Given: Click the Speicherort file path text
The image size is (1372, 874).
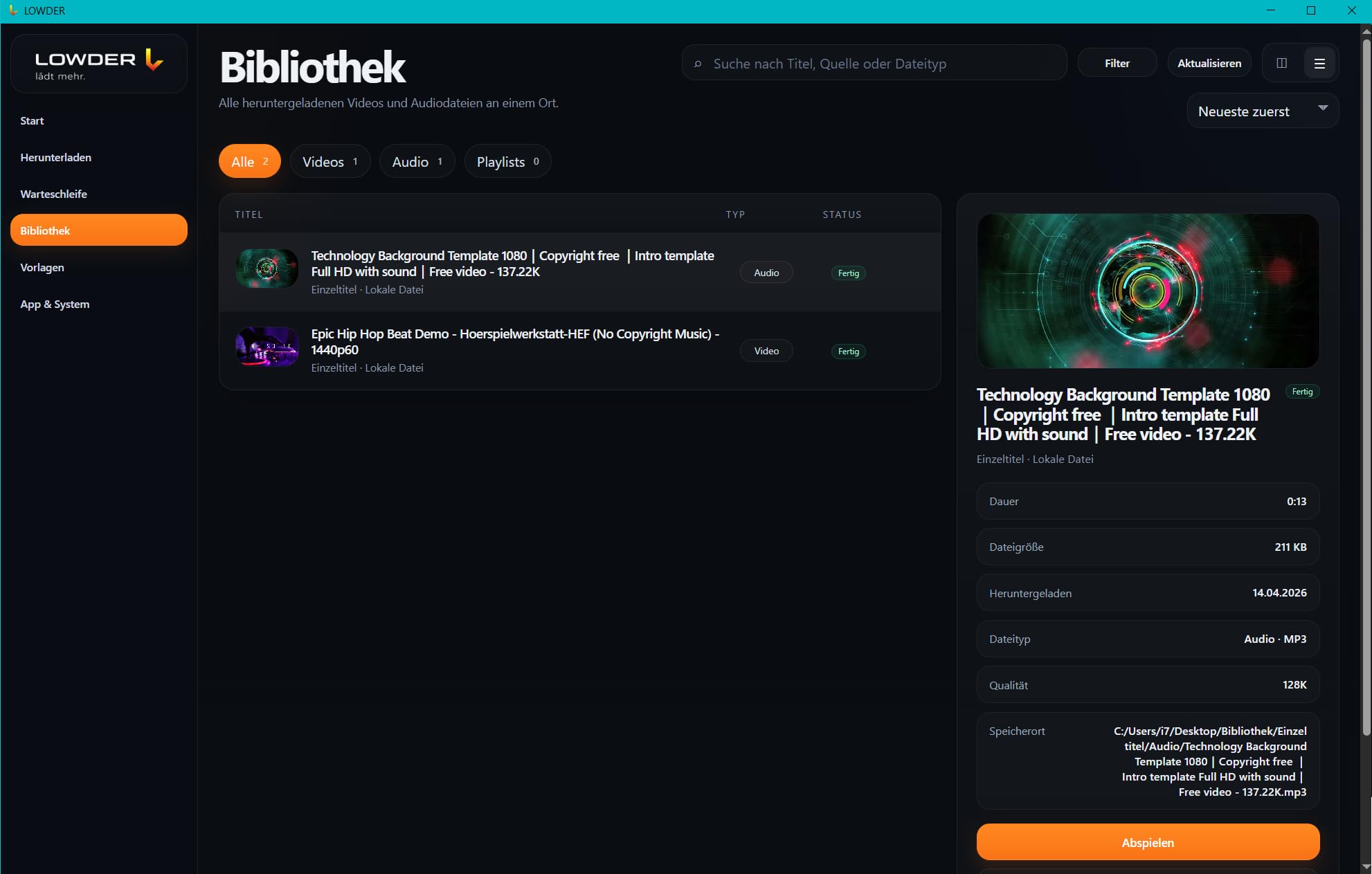Looking at the screenshot, I should pos(1210,761).
